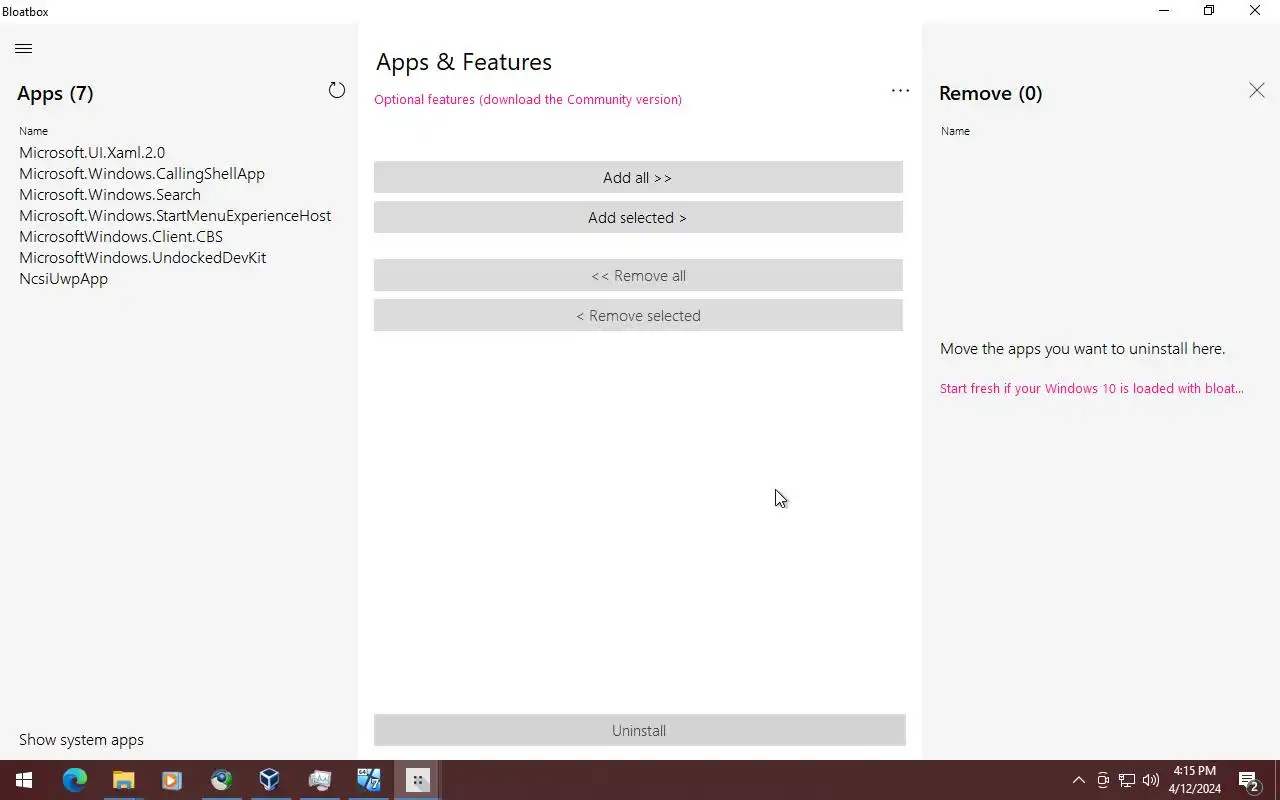Select Microsoft.UI.Xaml.2.0 in Apps list
Viewport: 1280px width, 800px height.
pos(92,153)
